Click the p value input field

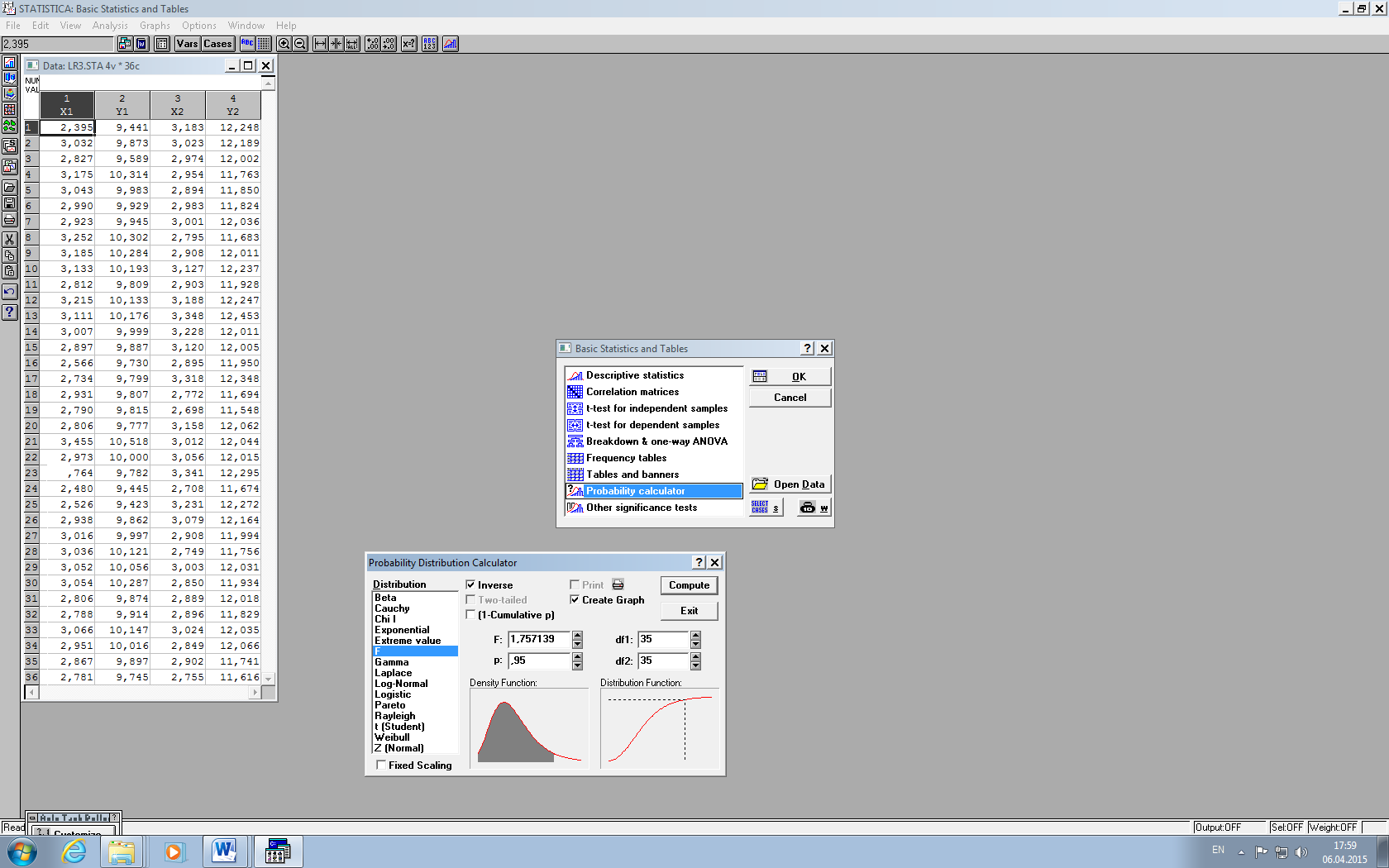coord(538,661)
